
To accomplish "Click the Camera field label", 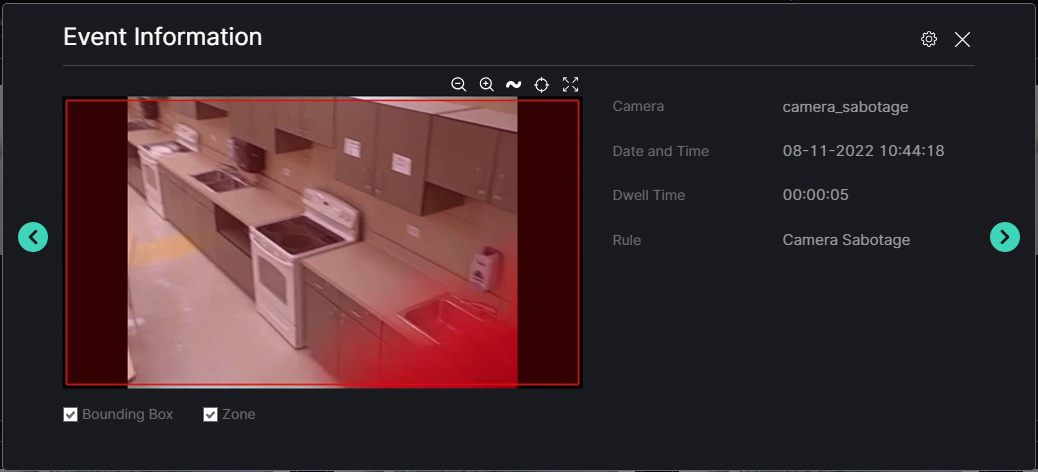I will pos(638,106).
